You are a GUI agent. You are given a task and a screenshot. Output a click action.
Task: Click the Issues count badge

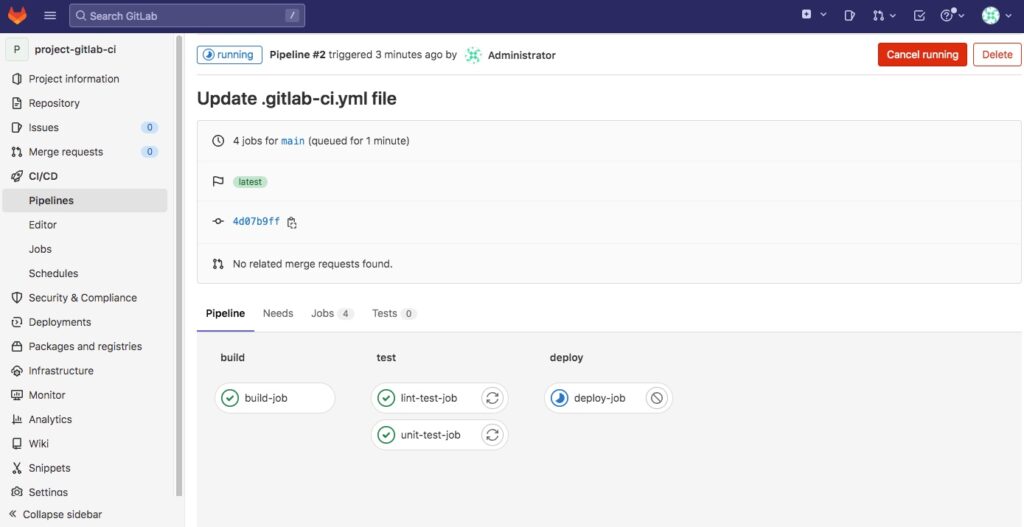tap(150, 127)
